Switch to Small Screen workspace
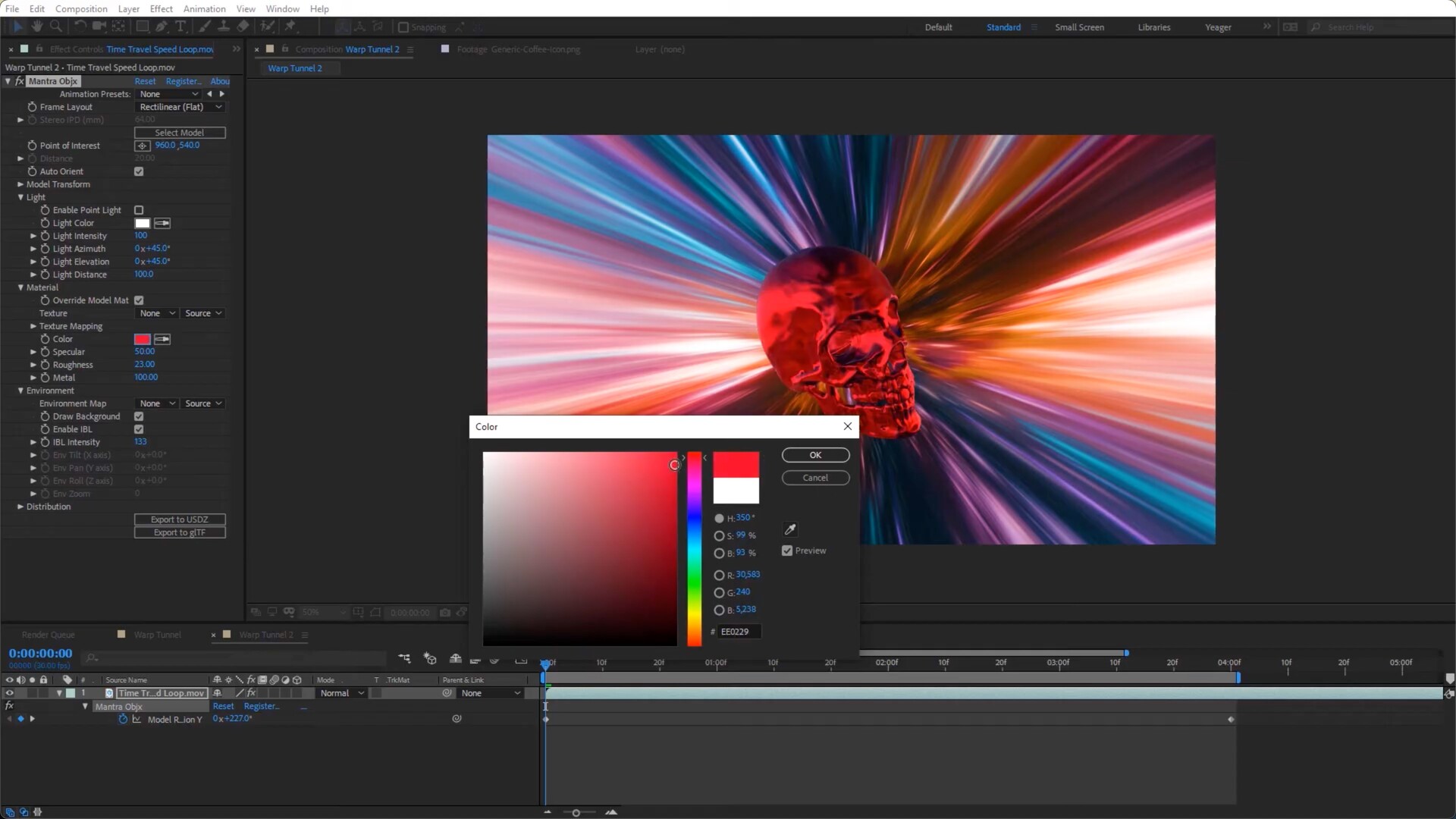 [1079, 27]
